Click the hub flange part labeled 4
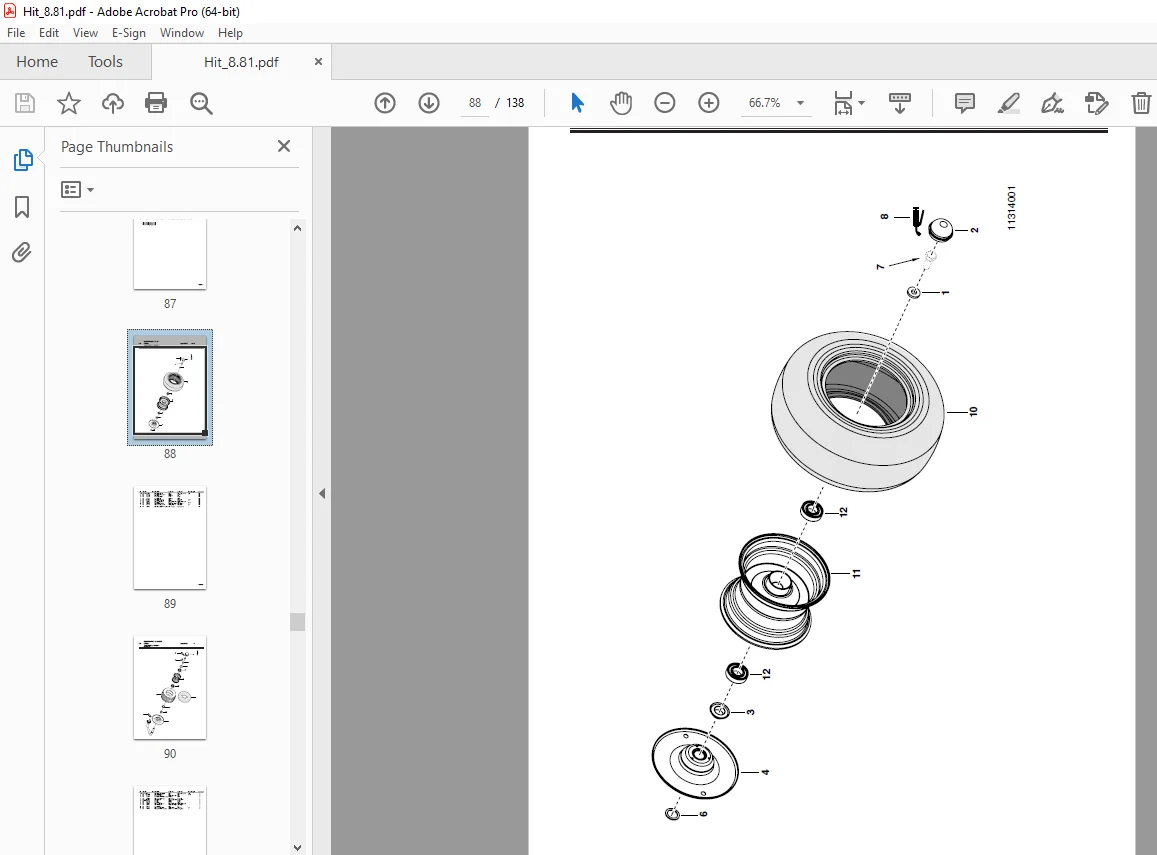The width and height of the screenshot is (1157, 855). pos(695,763)
